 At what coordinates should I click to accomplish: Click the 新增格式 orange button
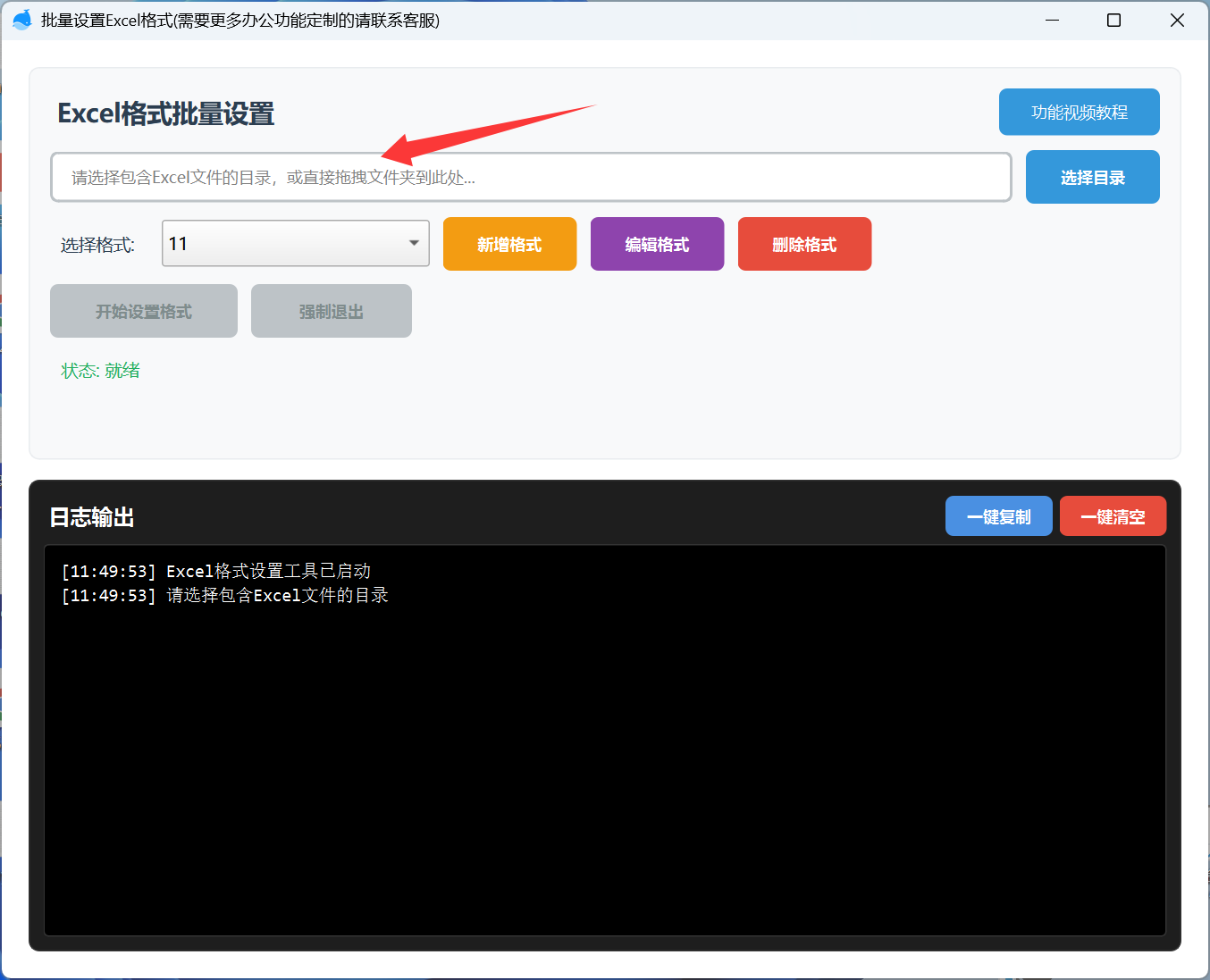tap(509, 244)
